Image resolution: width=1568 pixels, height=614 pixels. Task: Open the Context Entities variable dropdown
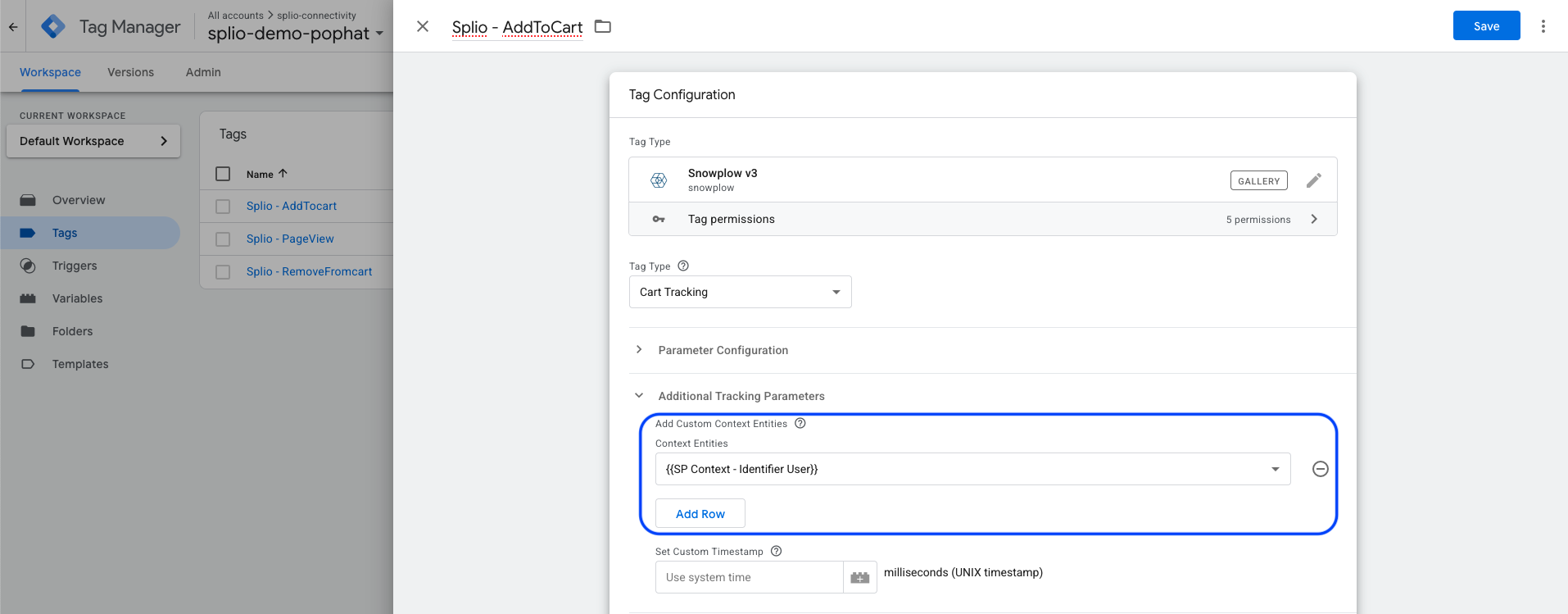[973, 469]
